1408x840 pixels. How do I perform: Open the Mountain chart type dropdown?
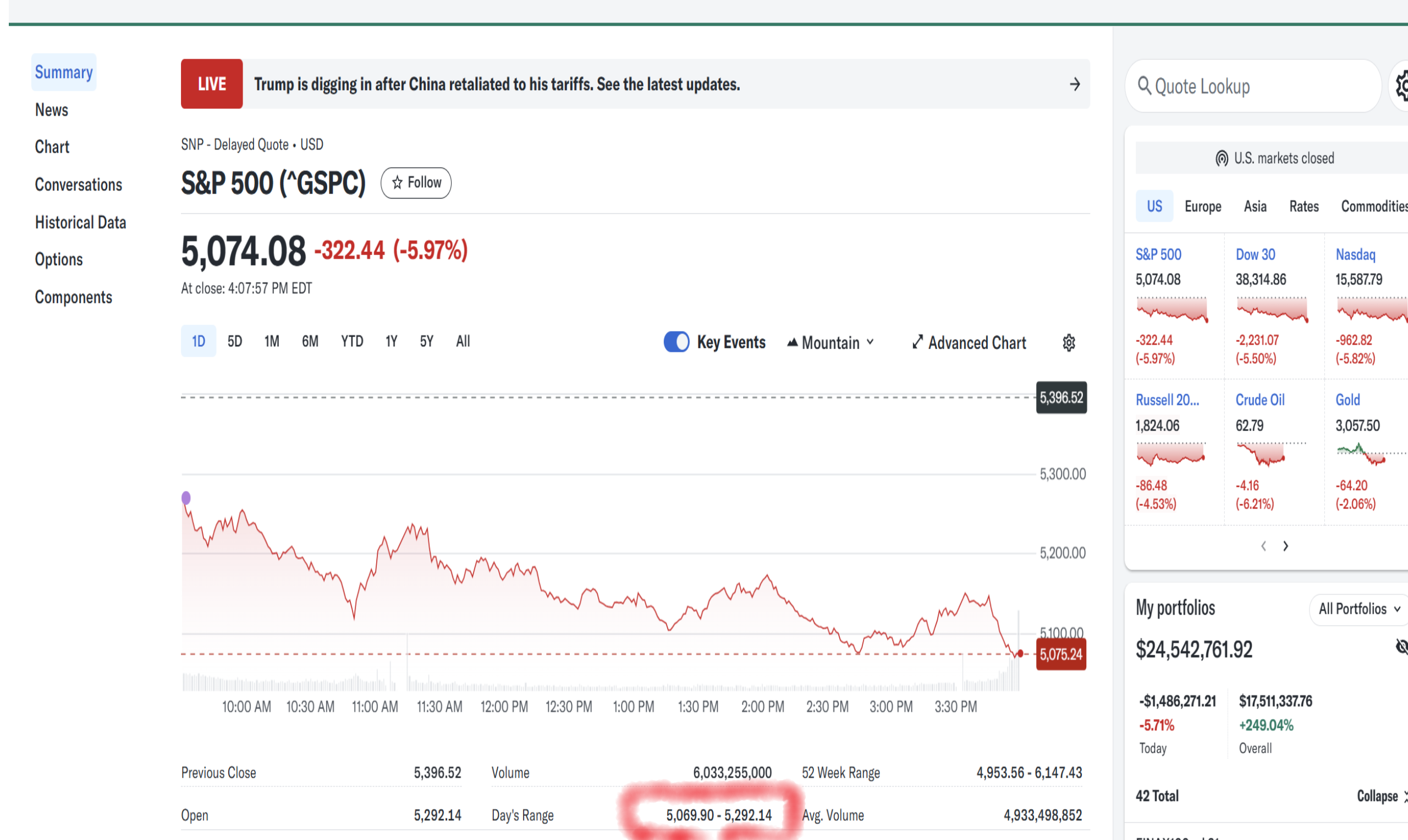(831, 342)
